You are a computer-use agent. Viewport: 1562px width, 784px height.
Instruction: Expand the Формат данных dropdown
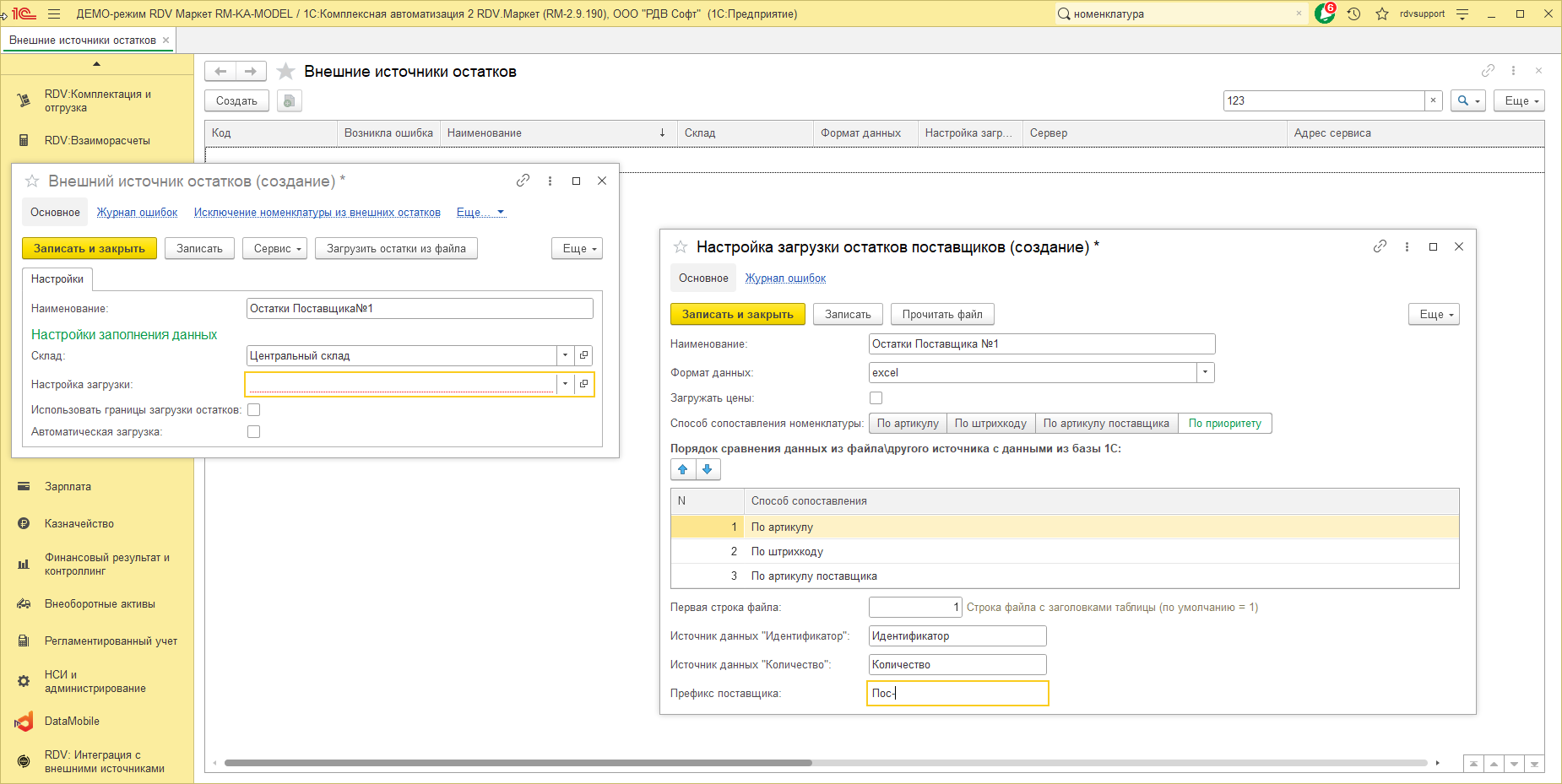click(x=1205, y=372)
